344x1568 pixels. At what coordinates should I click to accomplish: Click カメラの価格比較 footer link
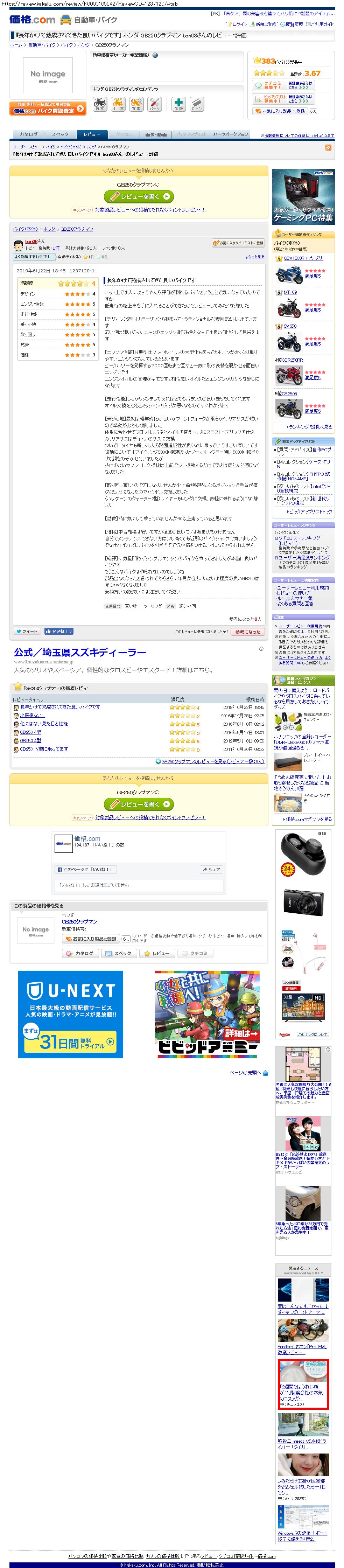tap(162, 1556)
